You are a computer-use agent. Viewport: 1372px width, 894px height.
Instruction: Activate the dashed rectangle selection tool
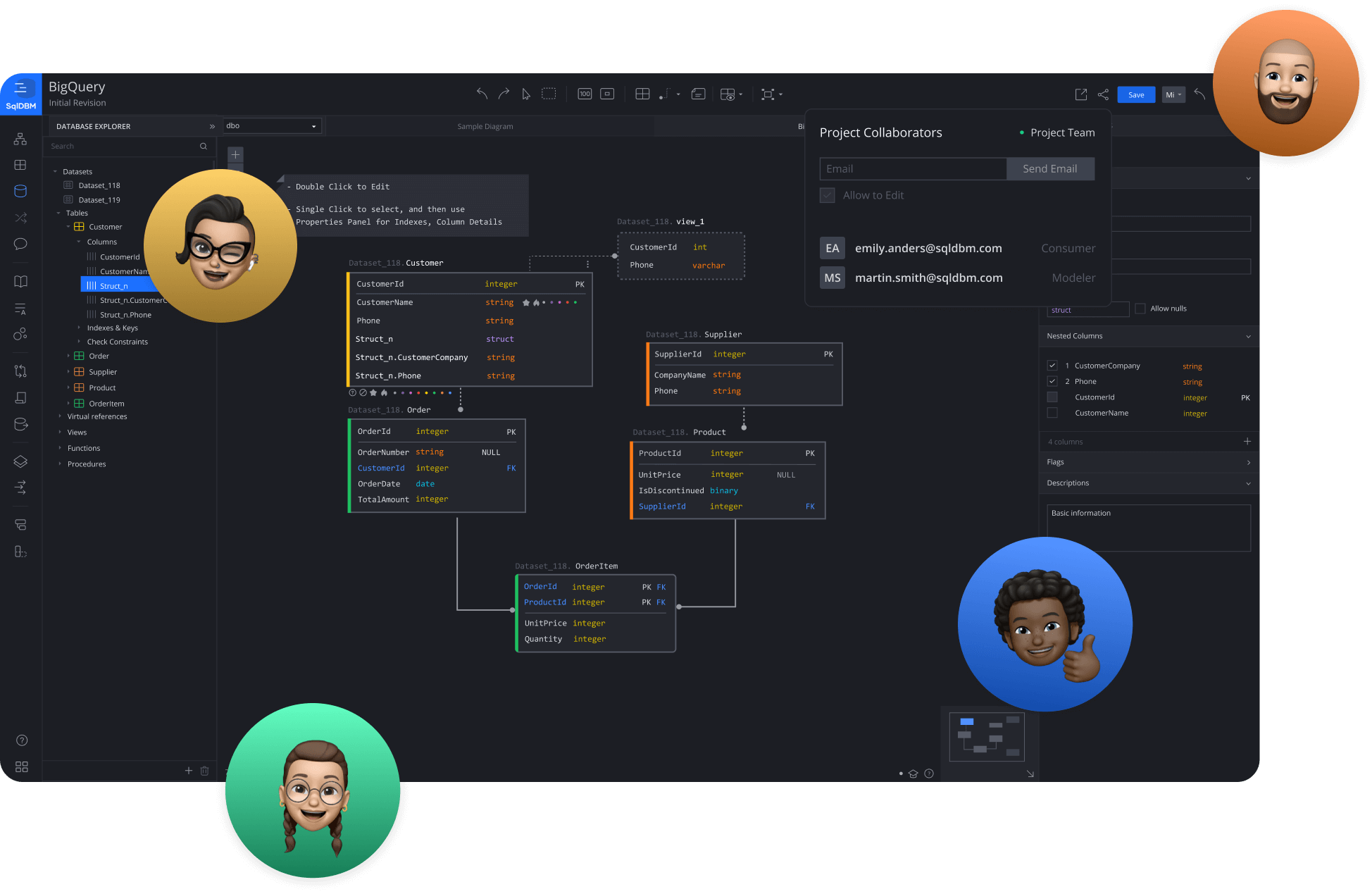549,94
